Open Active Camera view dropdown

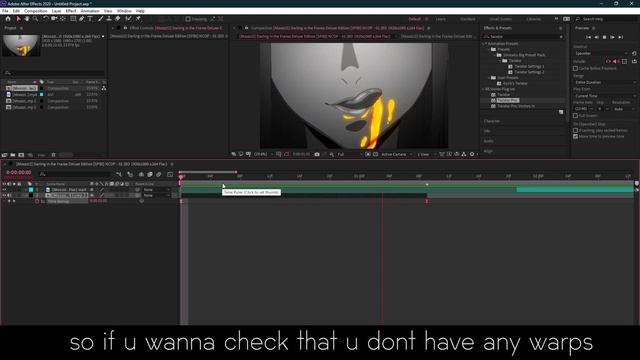[x=396, y=154]
